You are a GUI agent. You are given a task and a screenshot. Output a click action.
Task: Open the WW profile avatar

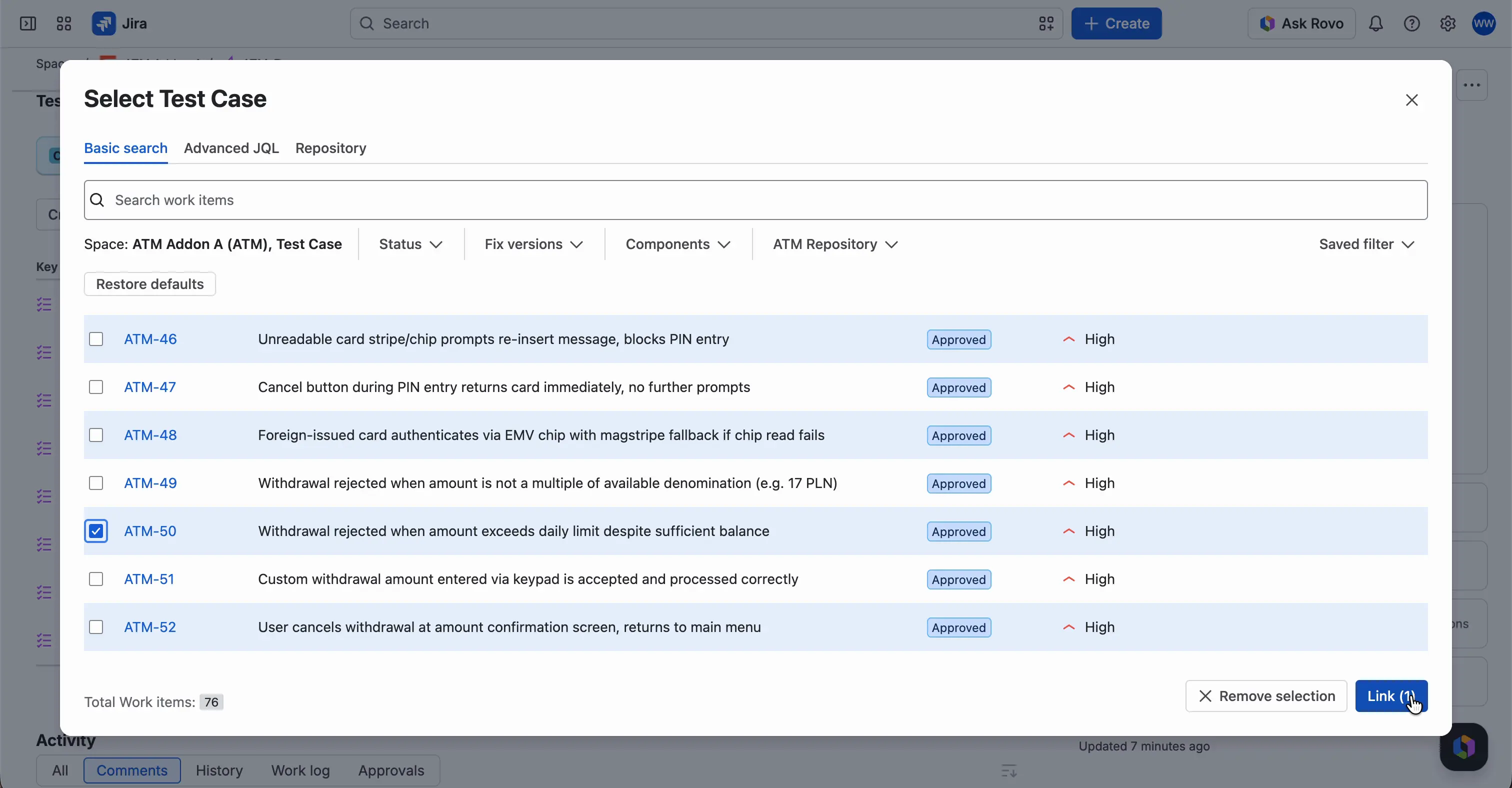1484,23
